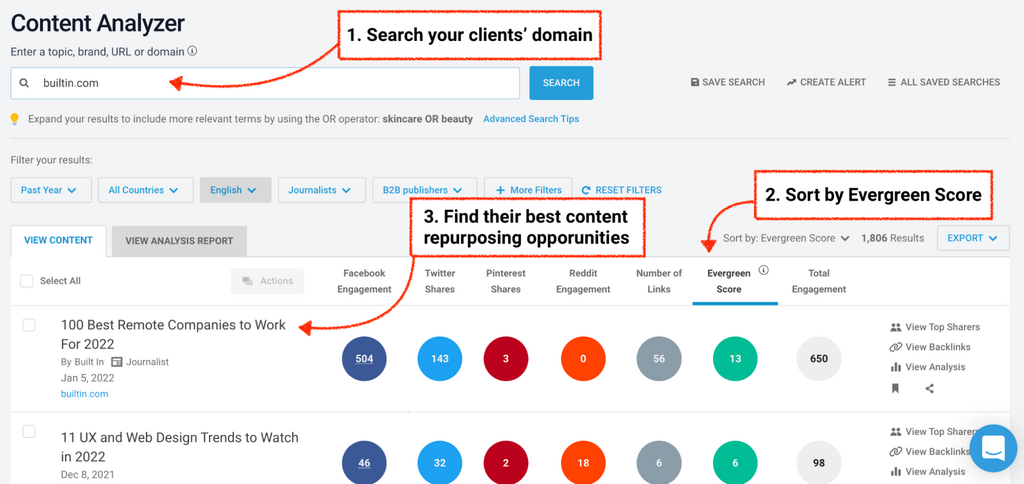Click the Create Alert icon
This screenshot has height=484, width=1024.
pyautogui.click(x=792, y=82)
